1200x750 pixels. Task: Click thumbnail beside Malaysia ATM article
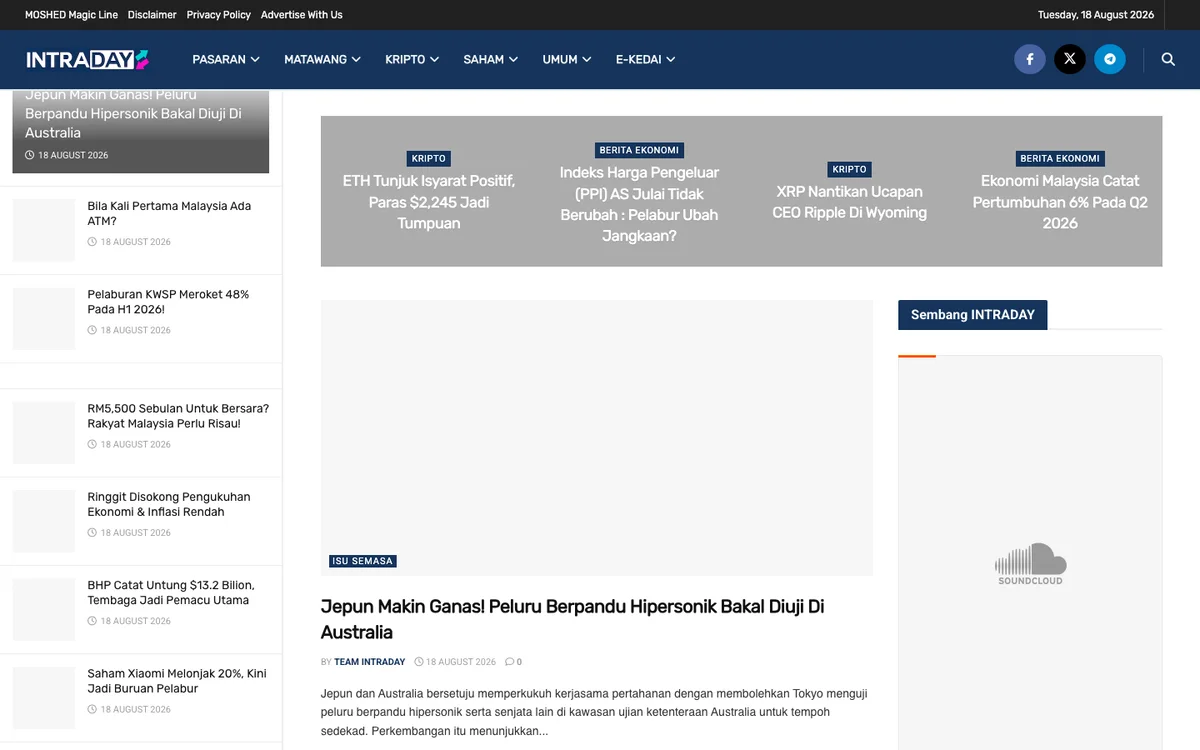pyautogui.click(x=44, y=230)
